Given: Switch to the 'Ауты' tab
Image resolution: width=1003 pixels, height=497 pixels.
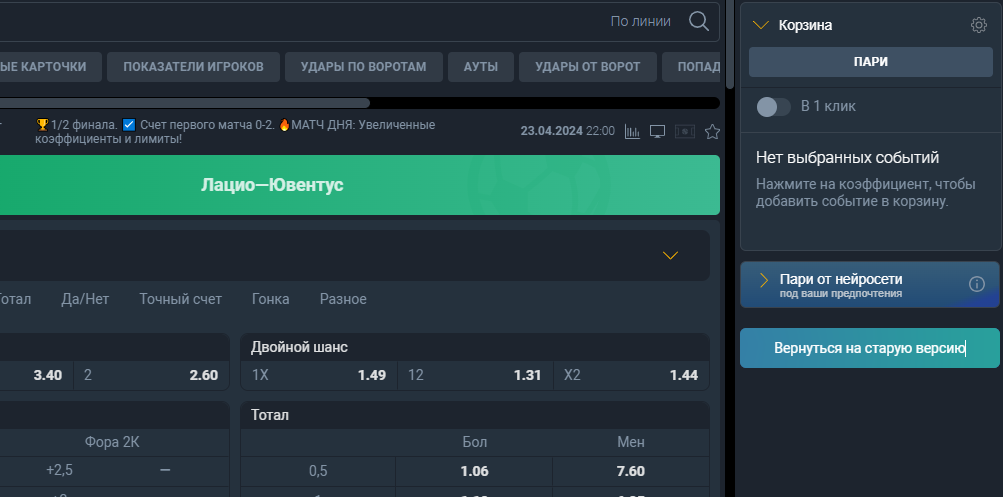Looking at the screenshot, I should coord(480,67).
